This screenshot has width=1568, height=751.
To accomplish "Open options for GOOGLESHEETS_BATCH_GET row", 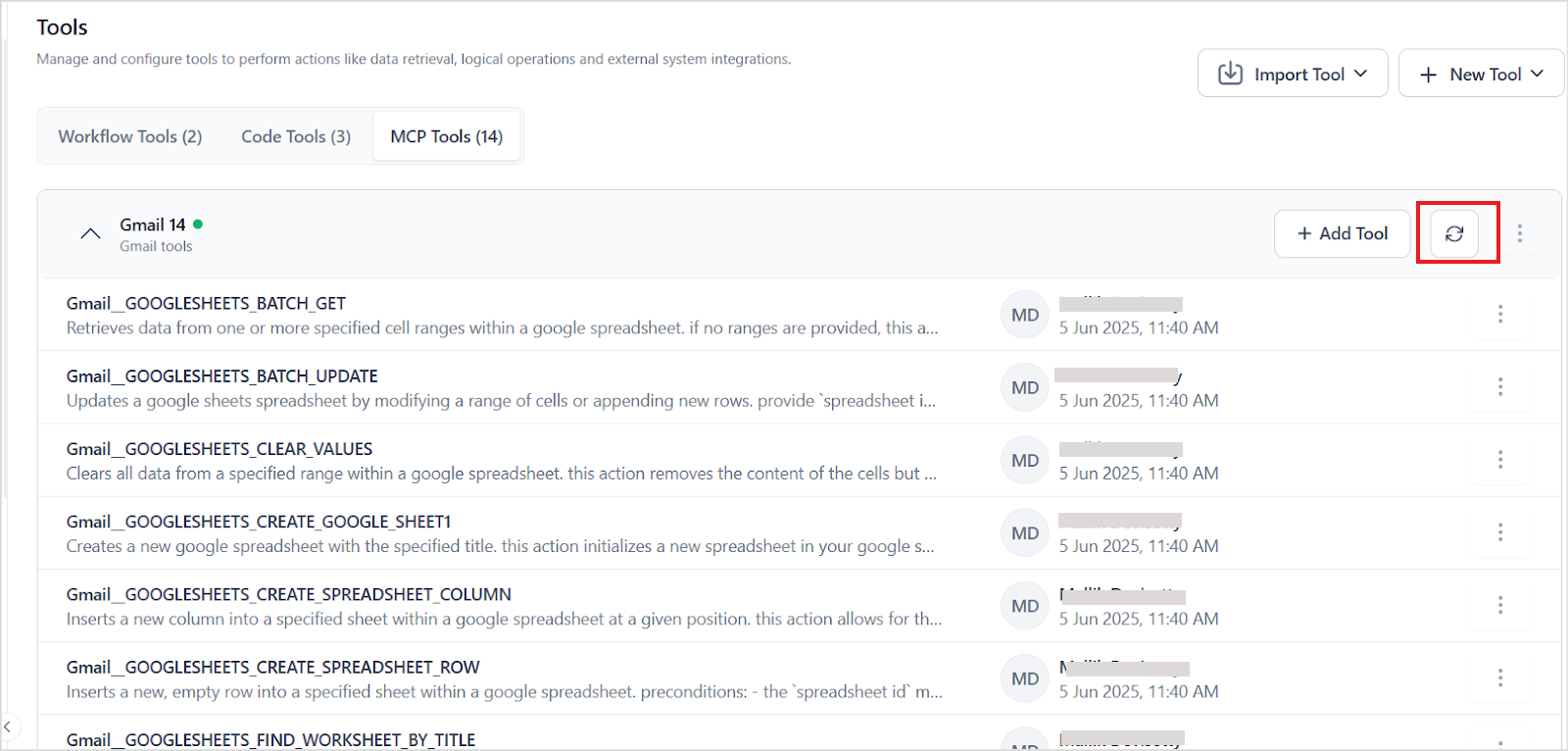I will pos(1500,314).
